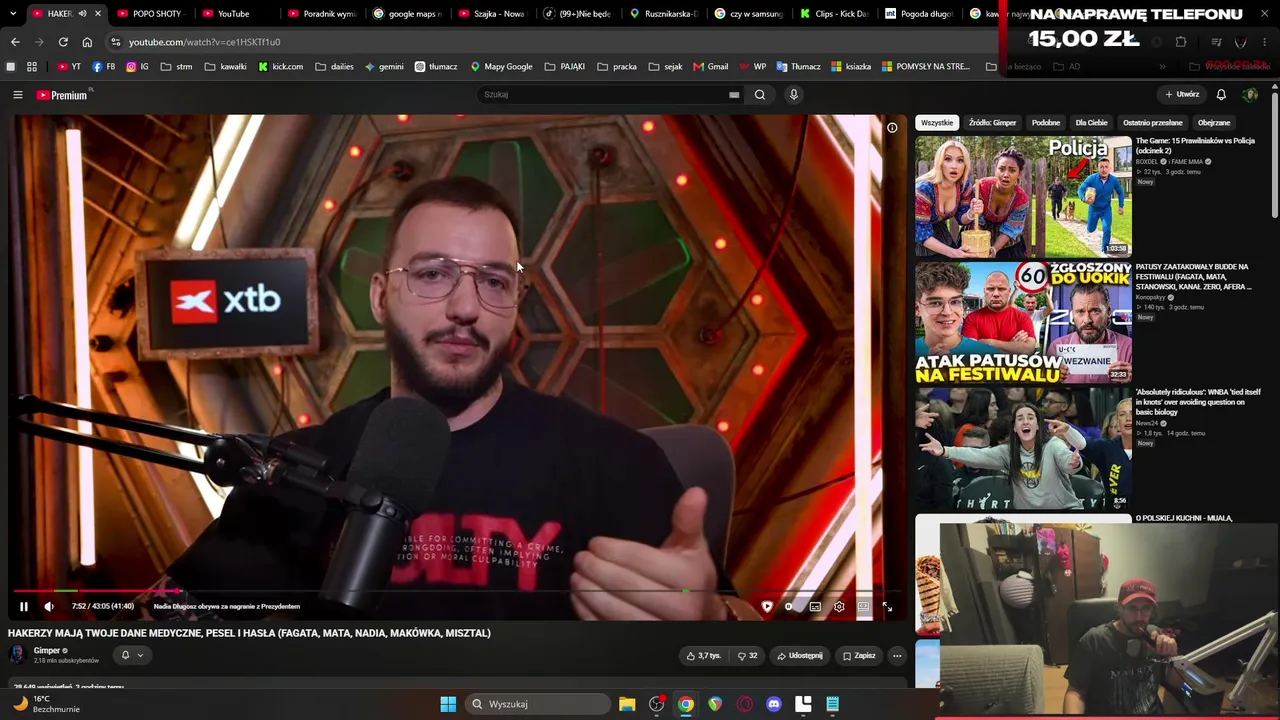This screenshot has height=720, width=1280.
Task: Select the Obejrzane filter chip
Action: [x=1214, y=123]
